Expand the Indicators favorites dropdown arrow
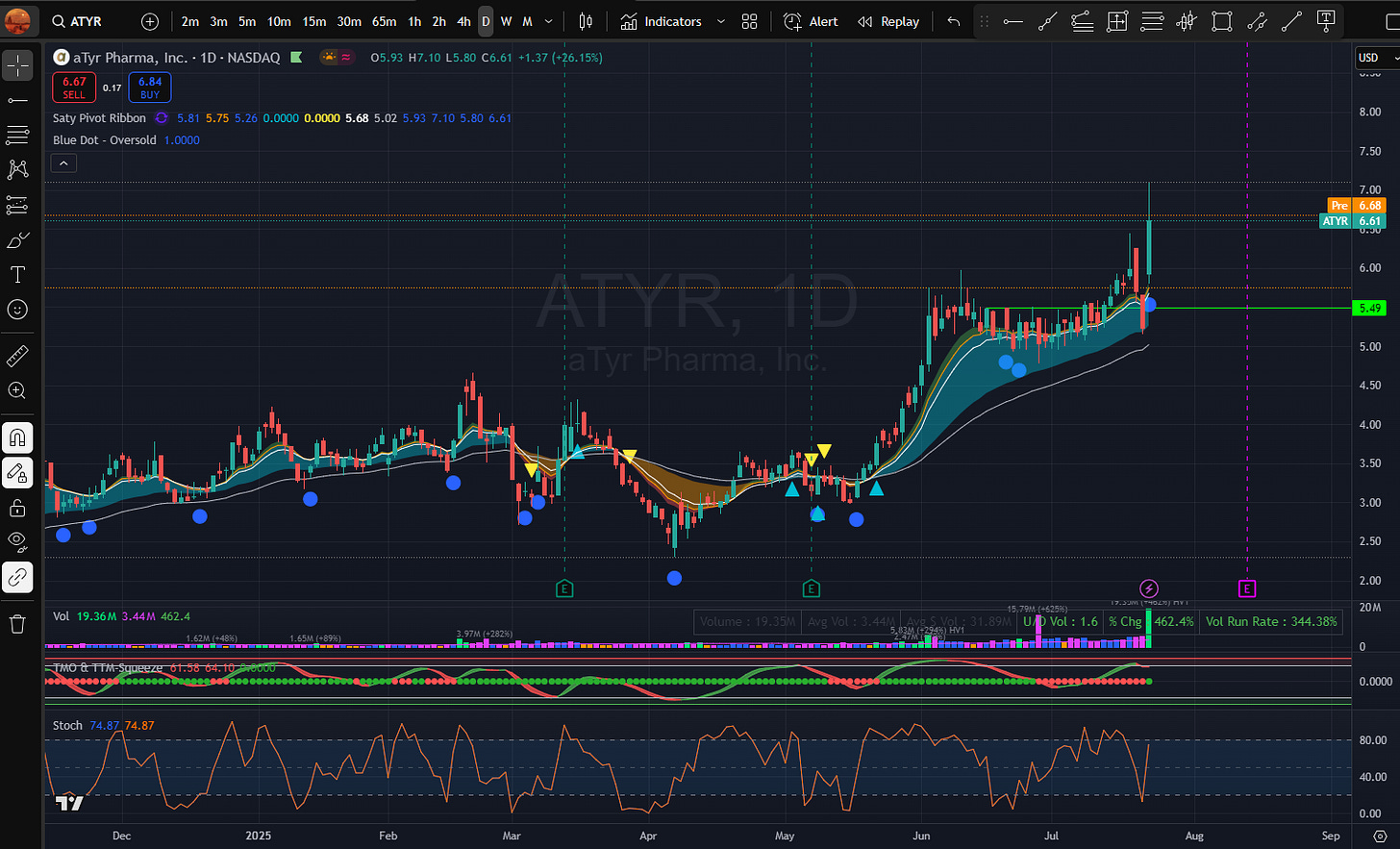Screen dimensions: 1400x849 721,21
